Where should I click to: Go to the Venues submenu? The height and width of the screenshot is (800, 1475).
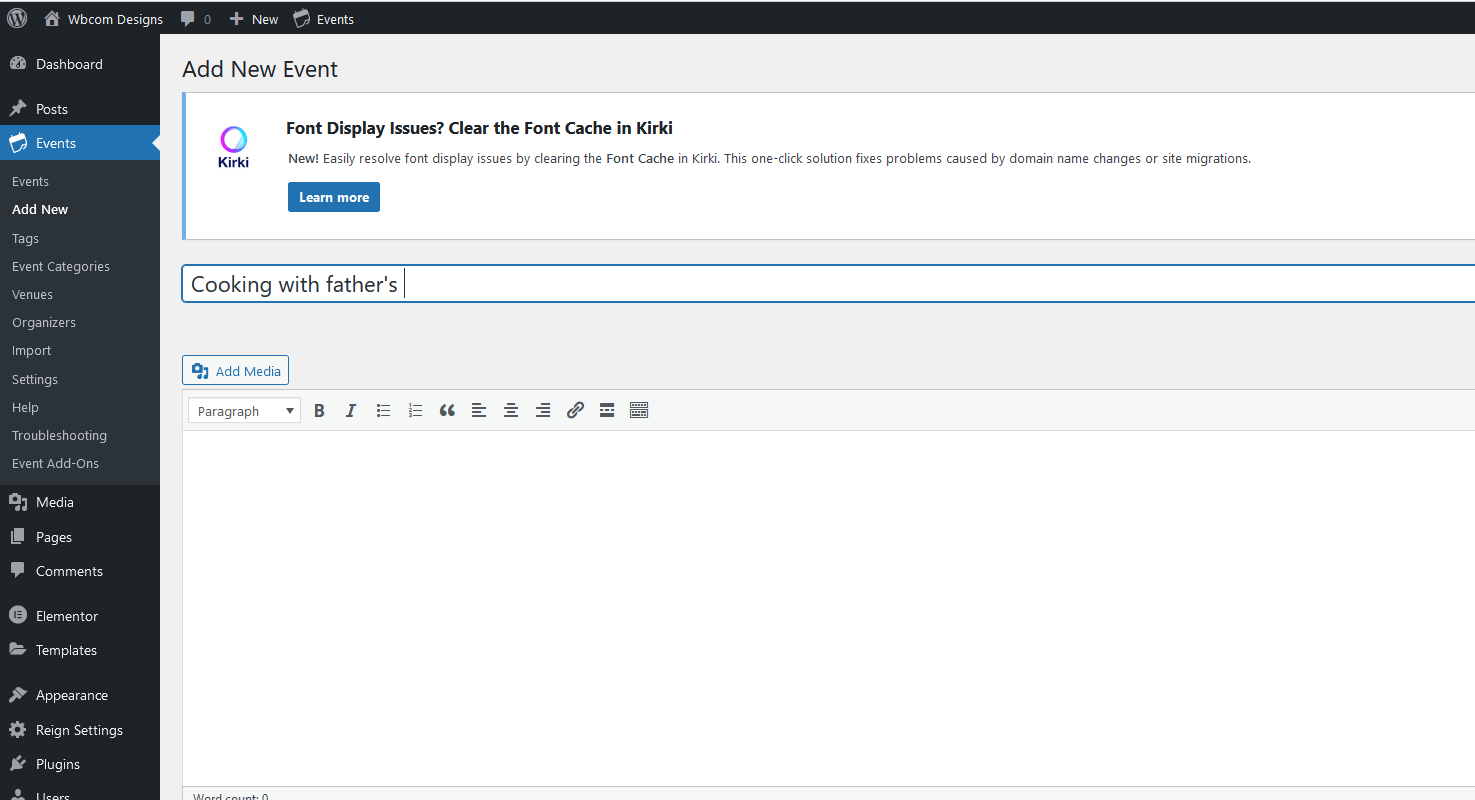(x=32, y=295)
